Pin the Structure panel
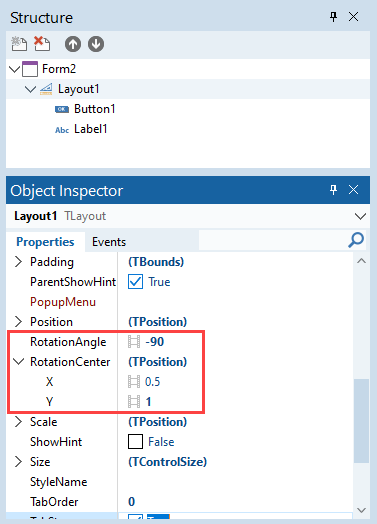 point(333,17)
